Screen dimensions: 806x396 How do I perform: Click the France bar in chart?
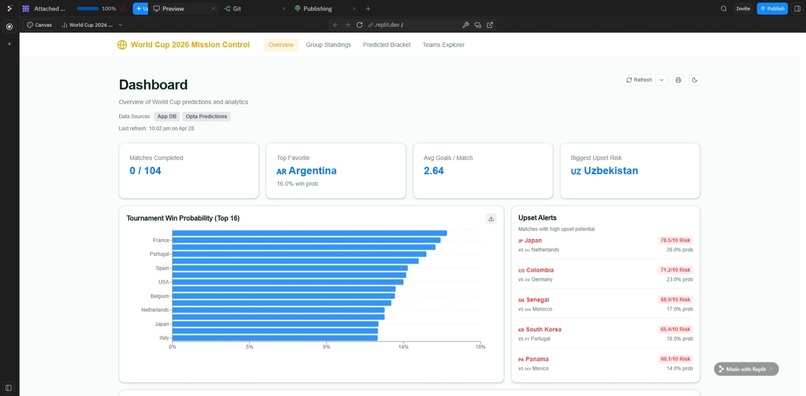[x=306, y=240]
